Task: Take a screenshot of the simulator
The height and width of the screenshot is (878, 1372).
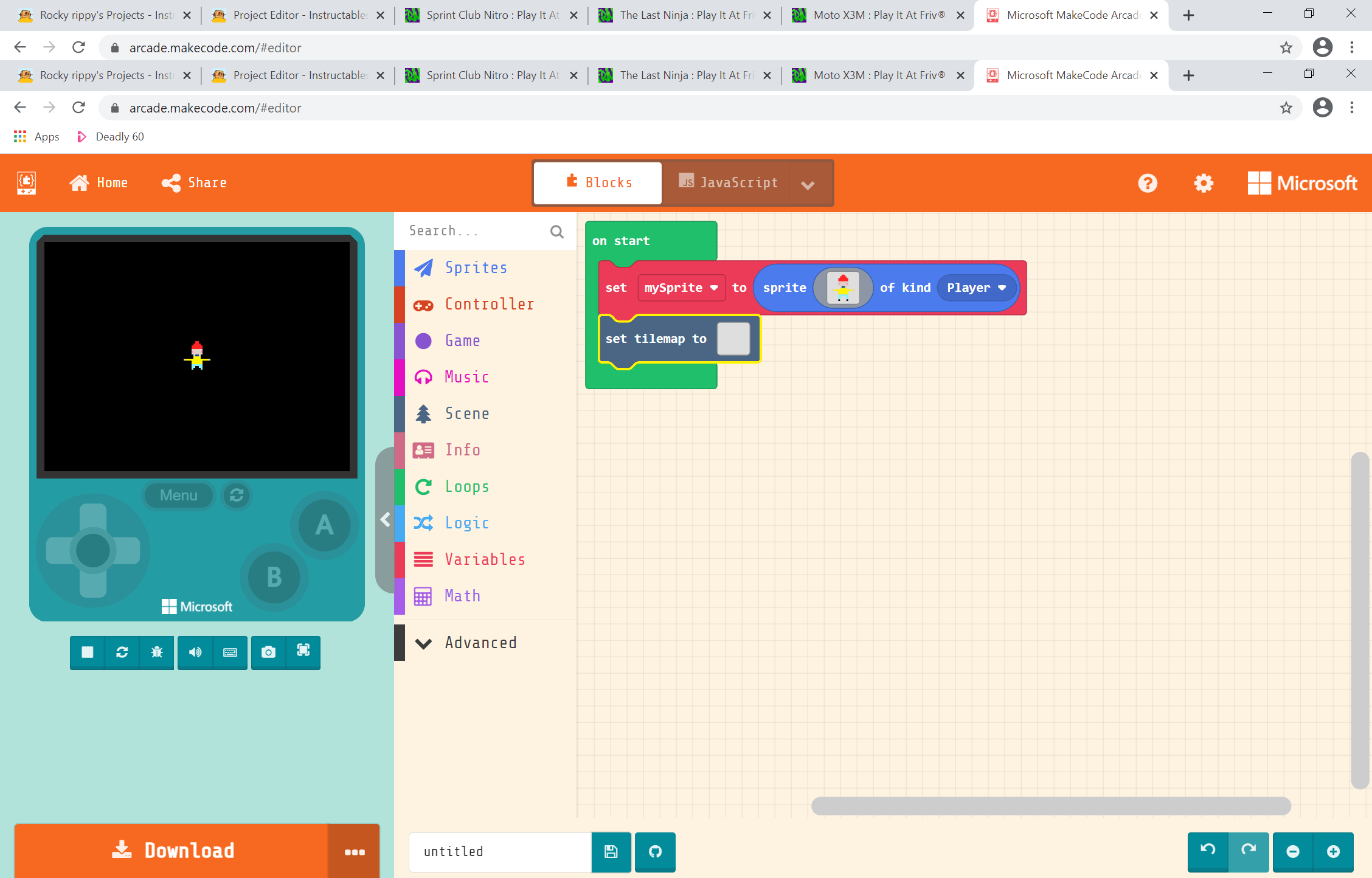Action: click(x=268, y=652)
